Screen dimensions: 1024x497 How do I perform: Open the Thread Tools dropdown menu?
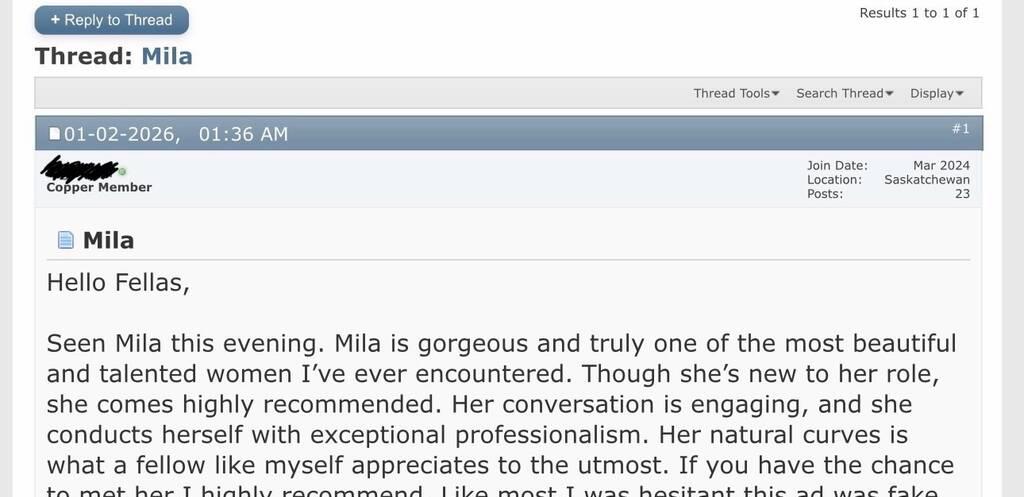click(x=736, y=93)
